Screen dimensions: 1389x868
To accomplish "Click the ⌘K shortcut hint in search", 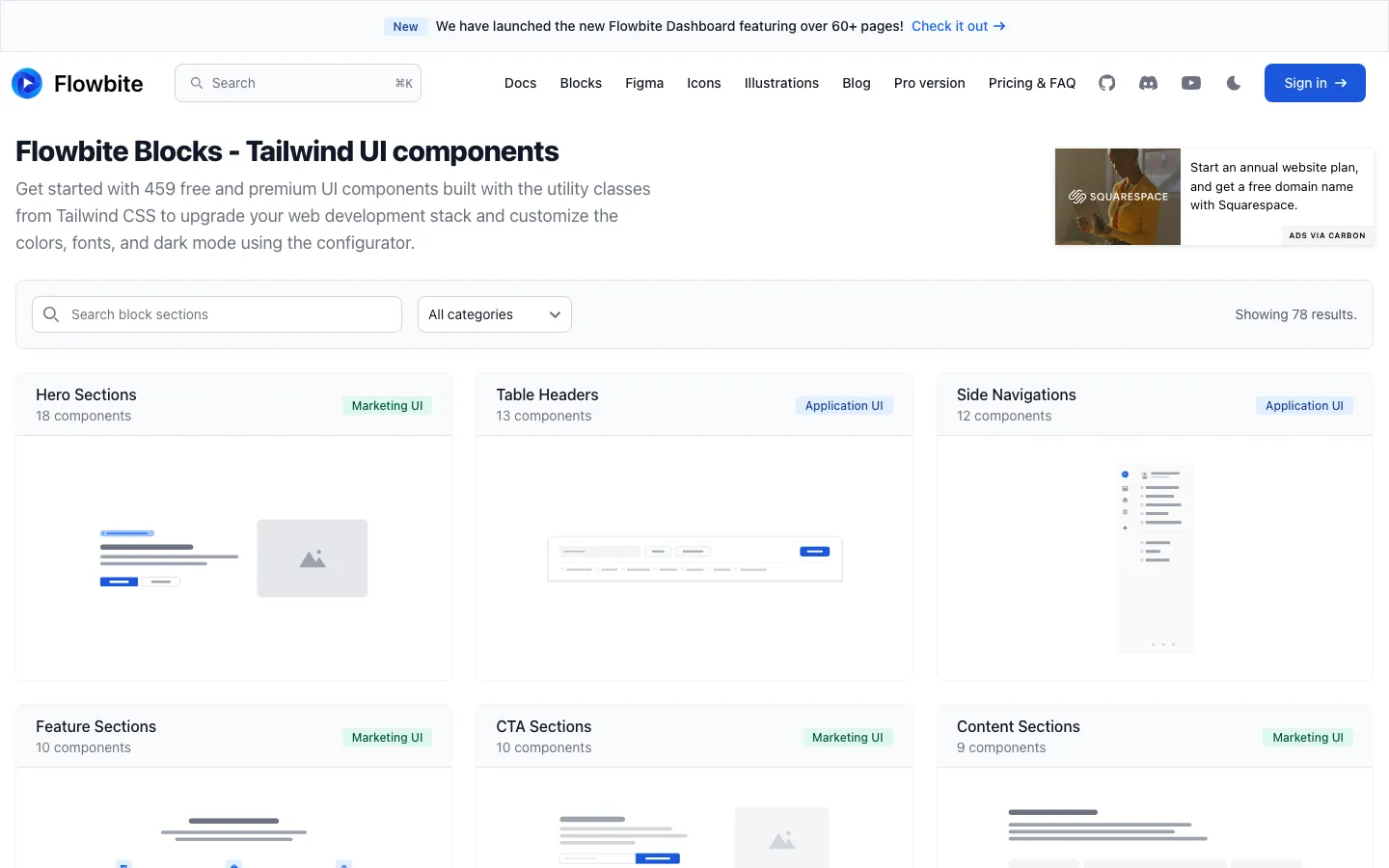I will click(404, 83).
